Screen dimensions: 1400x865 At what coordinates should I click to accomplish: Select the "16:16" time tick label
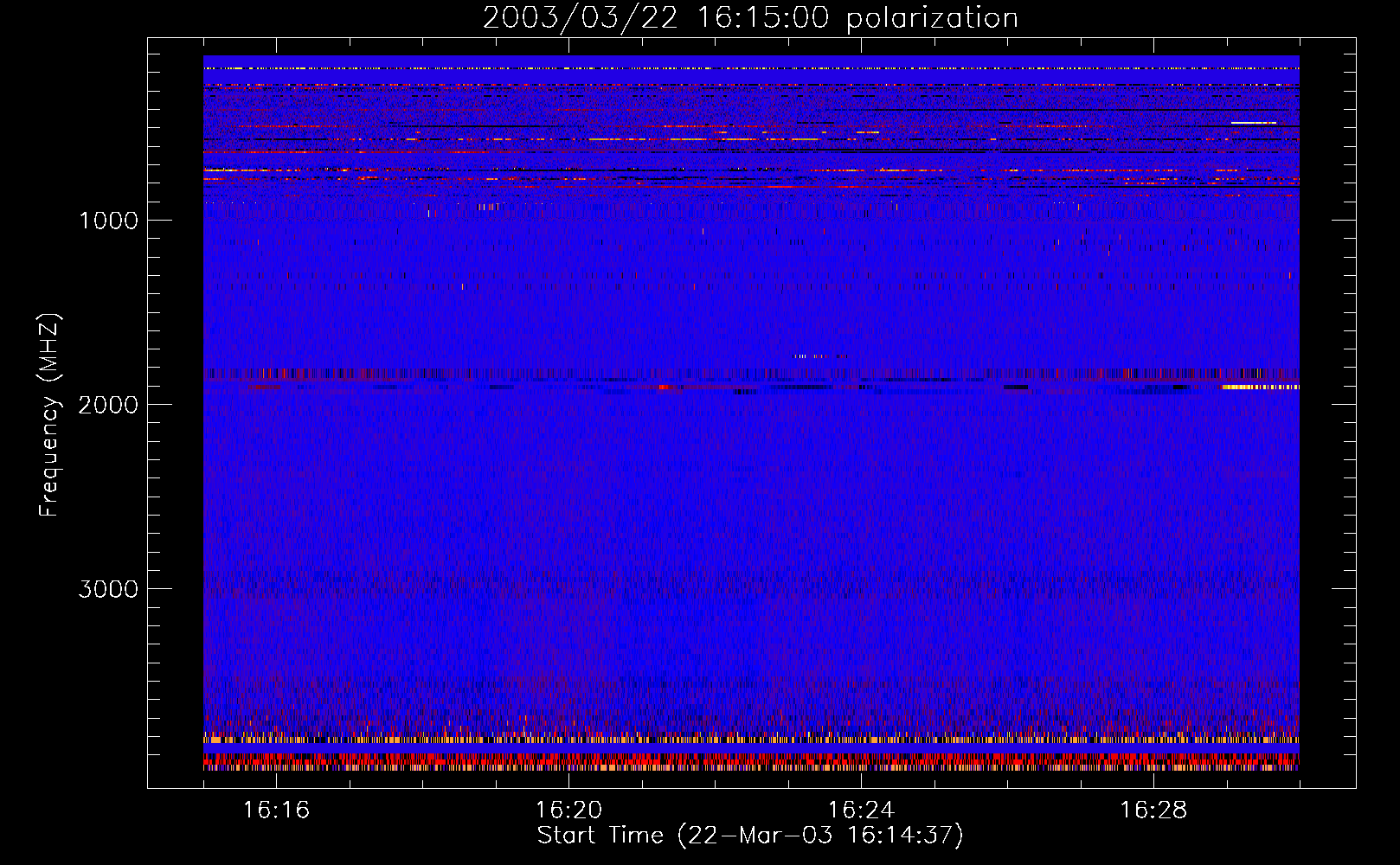tap(276, 810)
